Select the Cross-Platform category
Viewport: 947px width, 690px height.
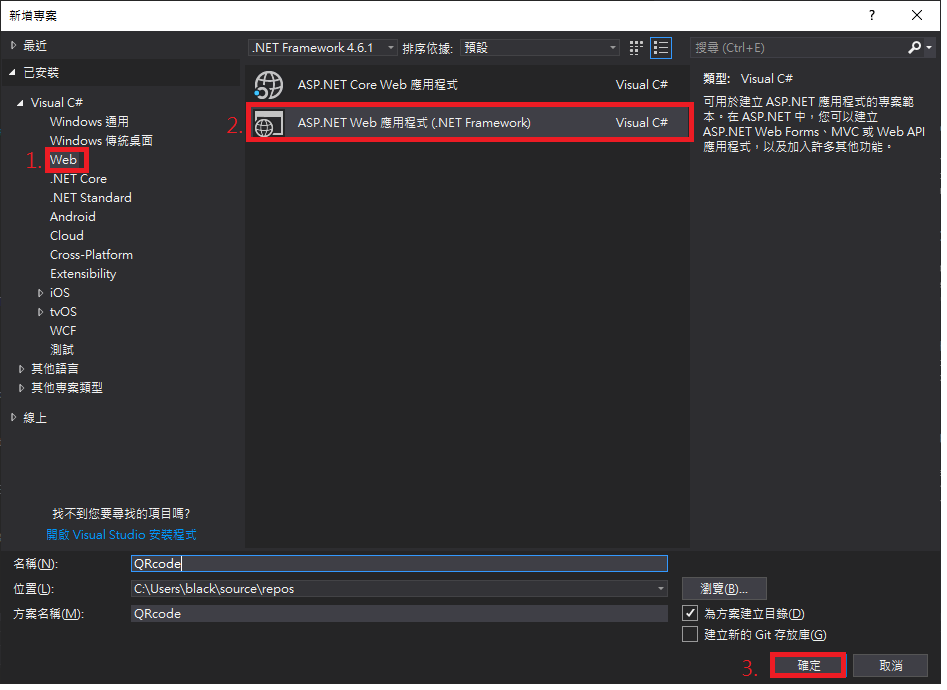pos(91,255)
